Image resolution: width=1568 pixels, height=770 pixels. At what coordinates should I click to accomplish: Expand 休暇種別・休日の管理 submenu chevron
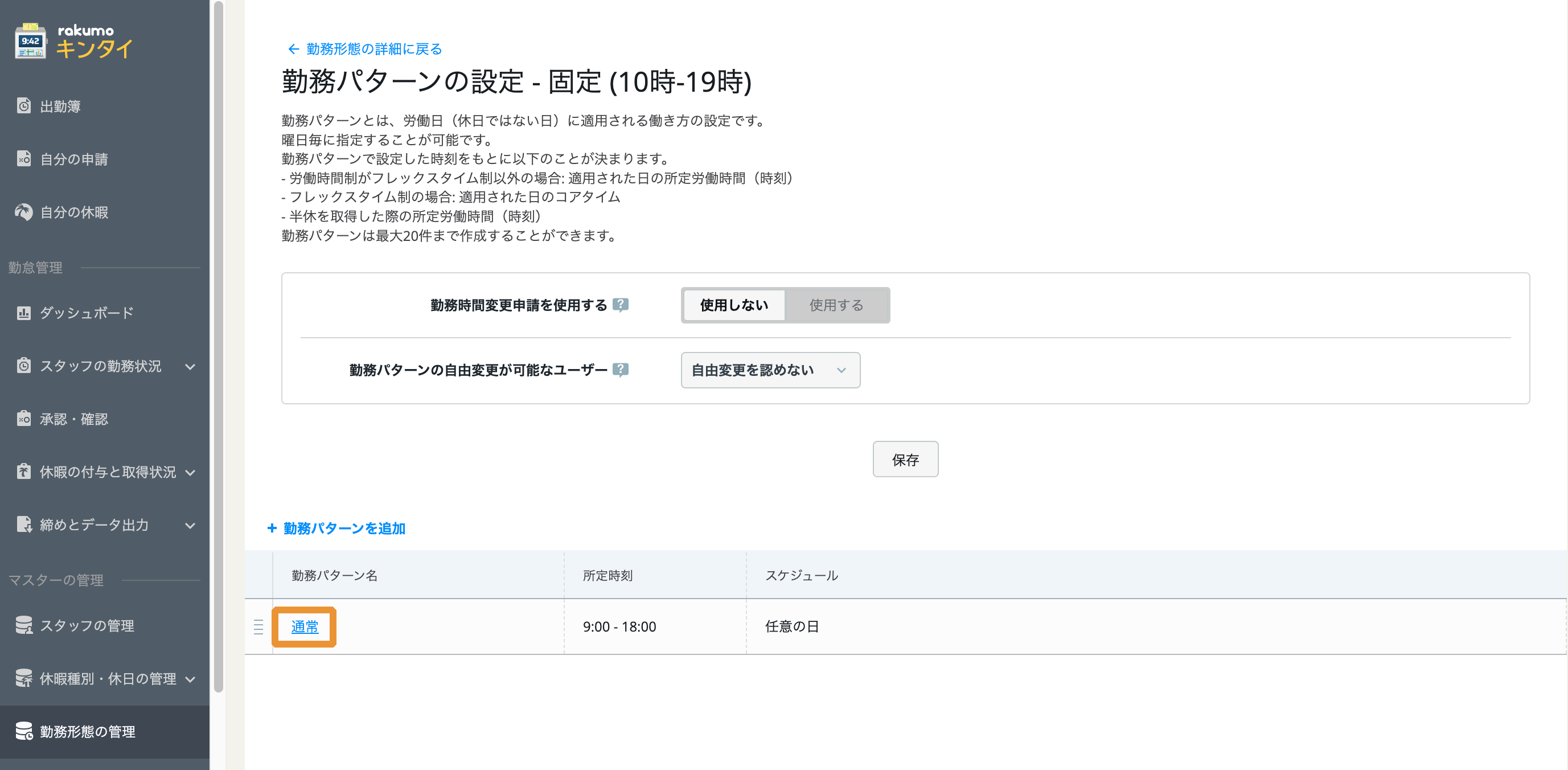coord(191,679)
